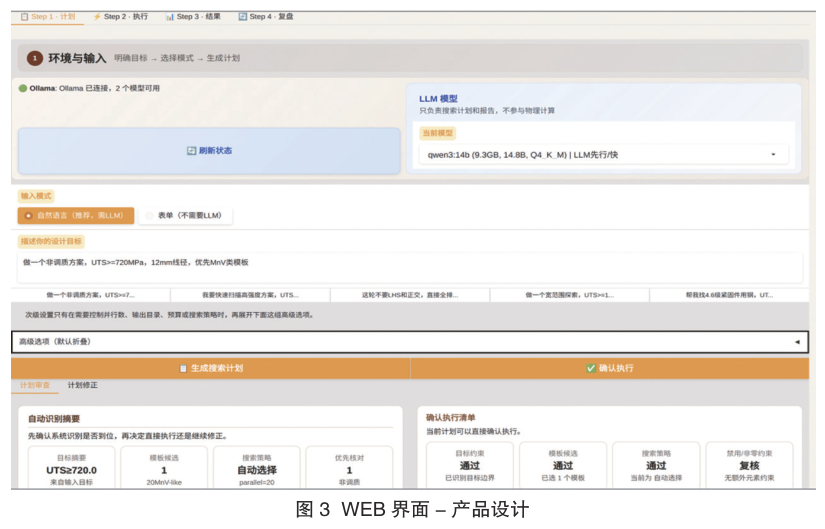Click the checkmark icon on 确认执行
This screenshot has width=825, height=529.
pos(591,368)
